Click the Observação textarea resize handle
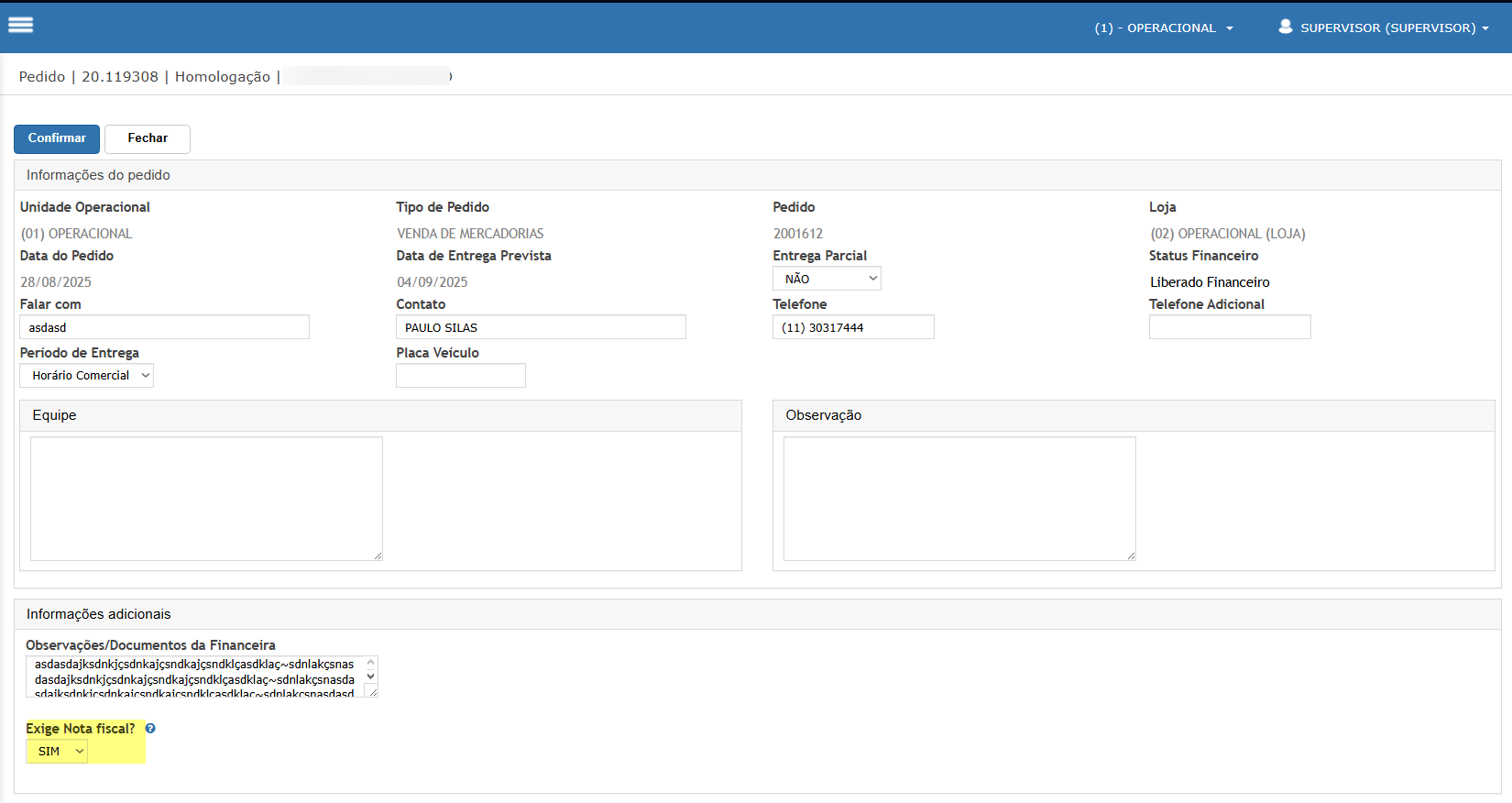1512x803 pixels. 1131,555
